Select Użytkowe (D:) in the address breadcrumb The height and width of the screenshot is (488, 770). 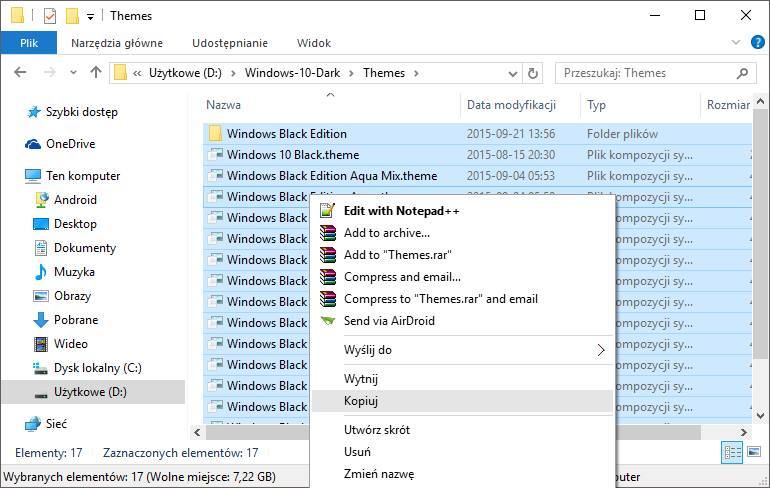click(x=185, y=73)
